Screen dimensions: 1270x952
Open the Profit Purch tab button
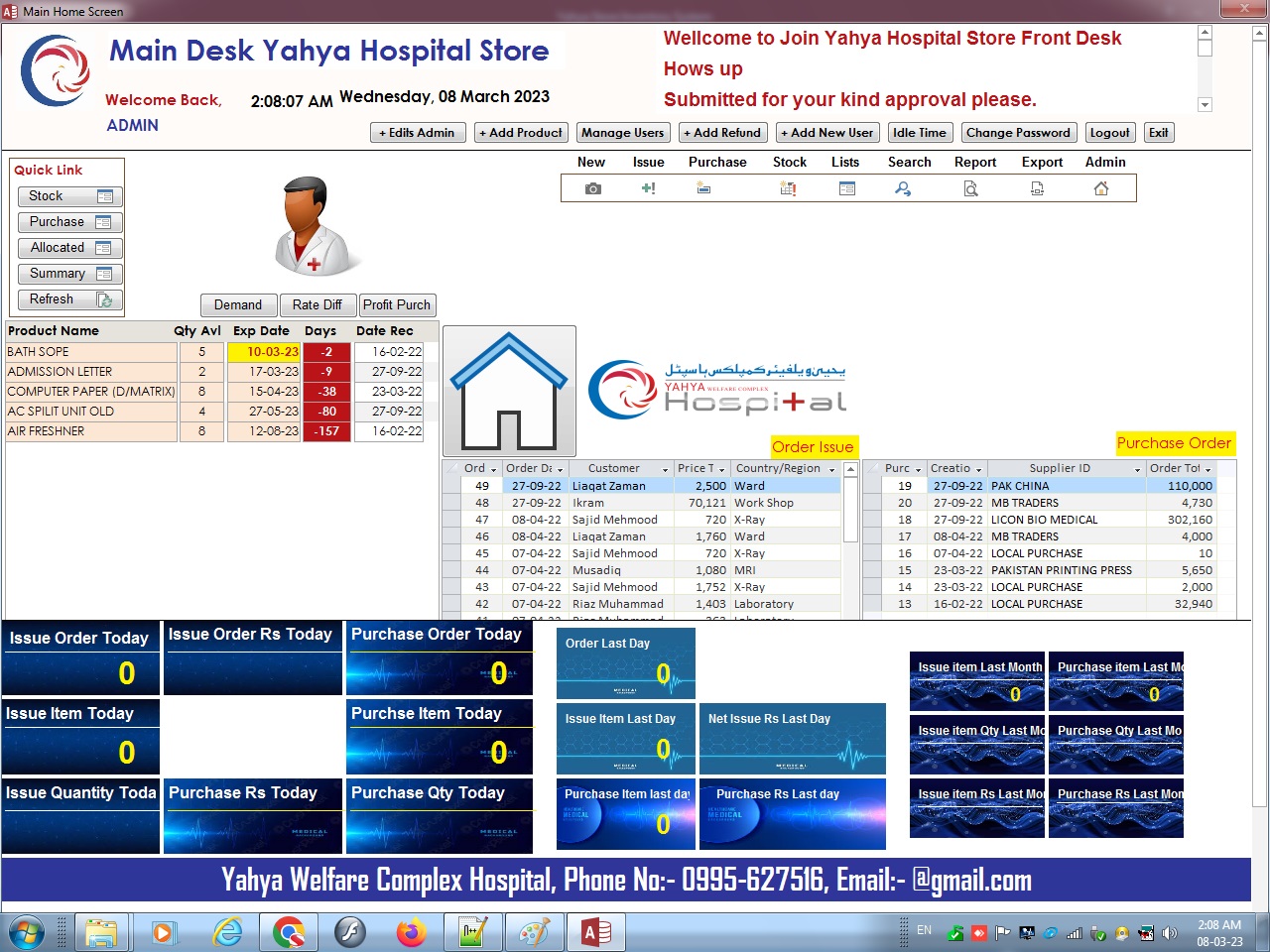[x=397, y=305]
